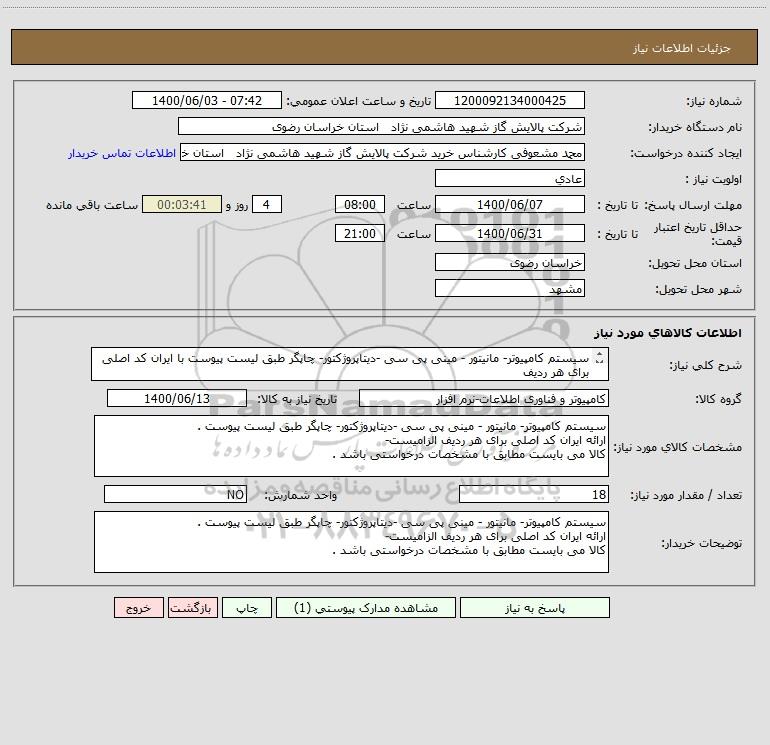Screen dimensions: 770x745
Task: Click the general description text box
Action: [x=350, y=364]
